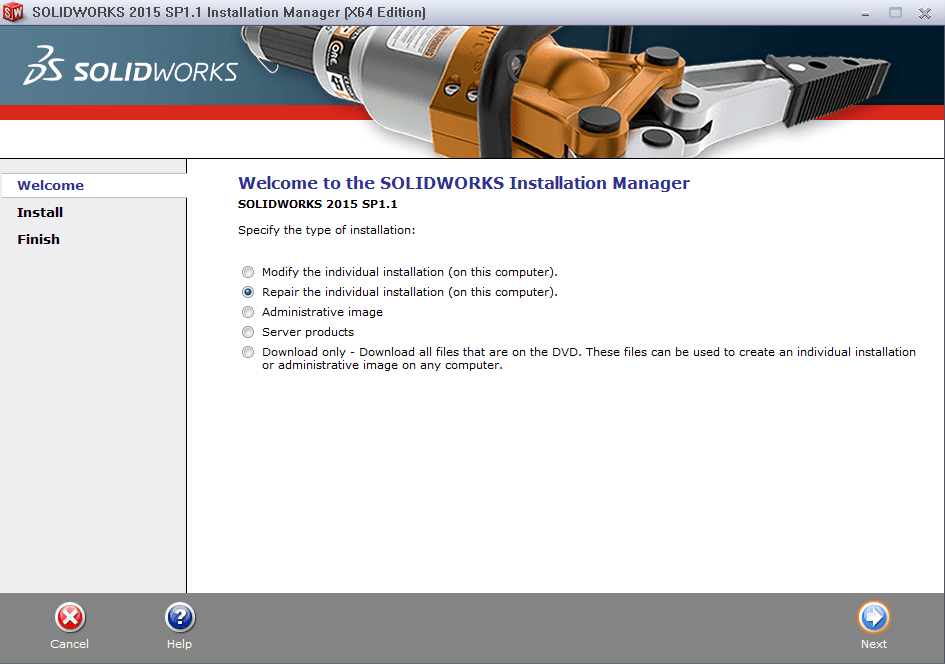Choose the Server products option
The image size is (945, 664).
coord(247,331)
